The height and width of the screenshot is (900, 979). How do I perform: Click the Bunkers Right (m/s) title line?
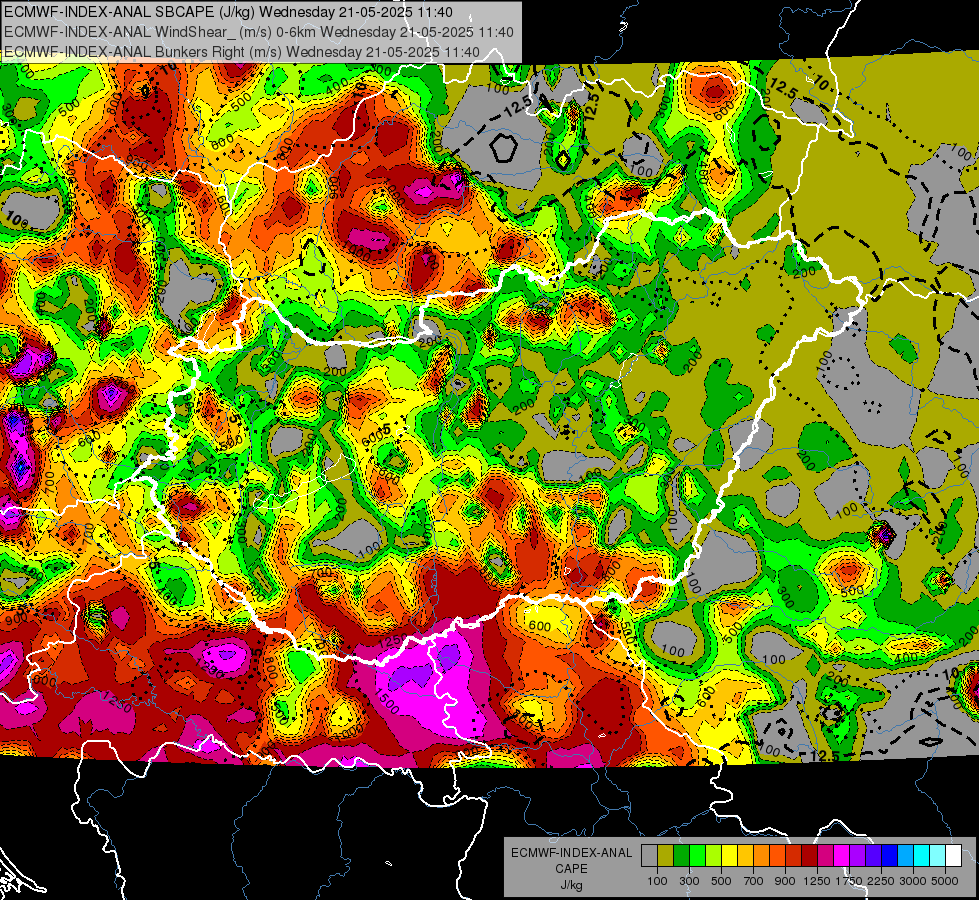point(242,52)
